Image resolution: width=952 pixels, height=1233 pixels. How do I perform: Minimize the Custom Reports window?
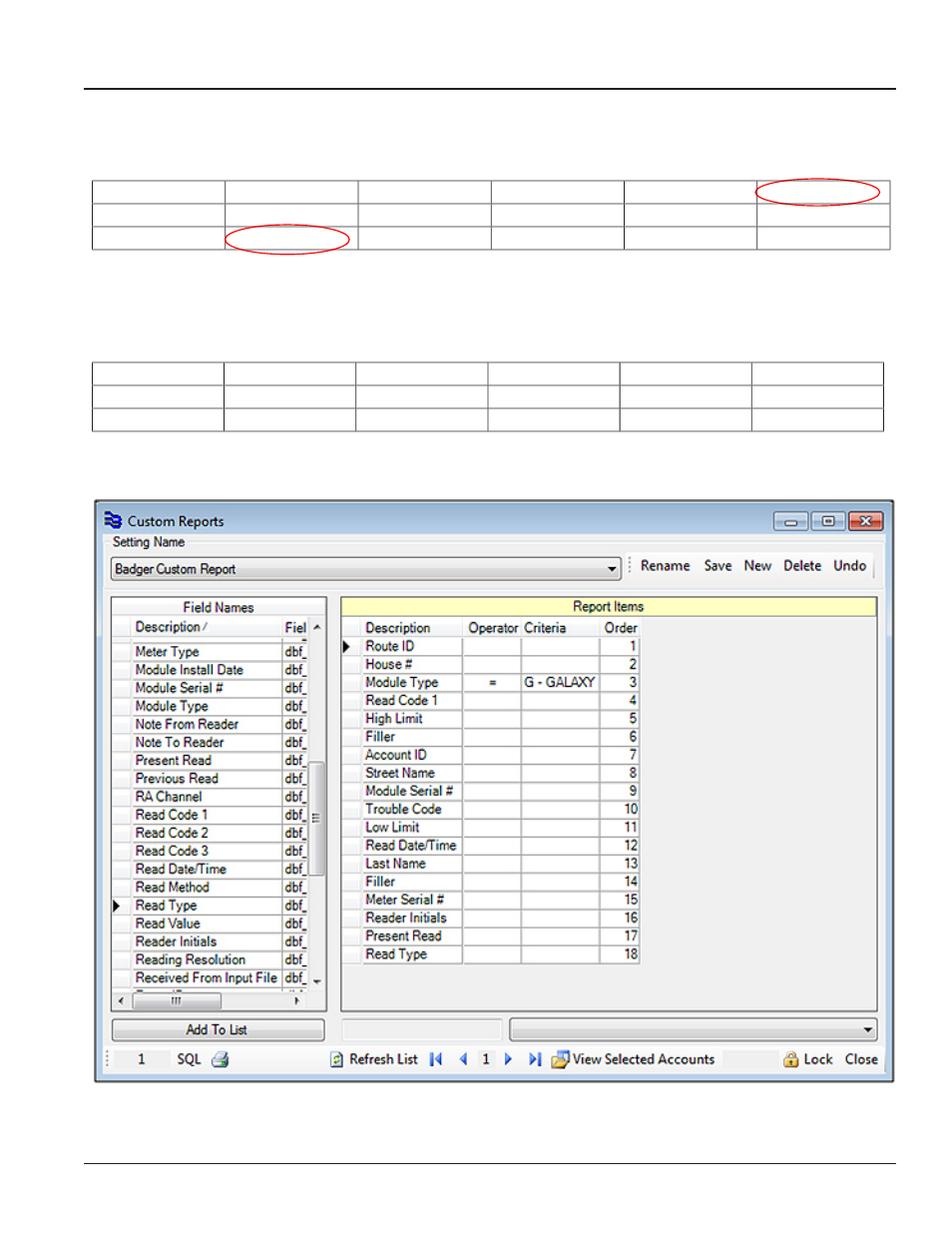pos(790,521)
